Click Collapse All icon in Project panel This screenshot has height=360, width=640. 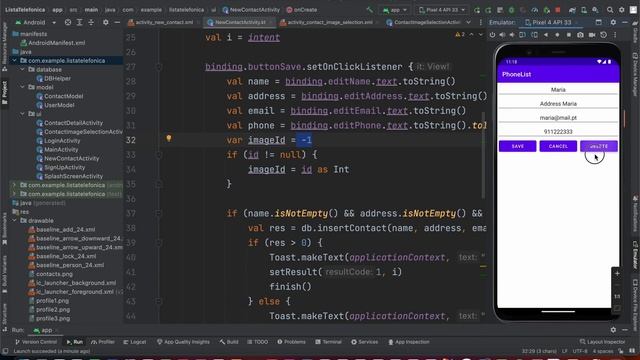coord(91,22)
